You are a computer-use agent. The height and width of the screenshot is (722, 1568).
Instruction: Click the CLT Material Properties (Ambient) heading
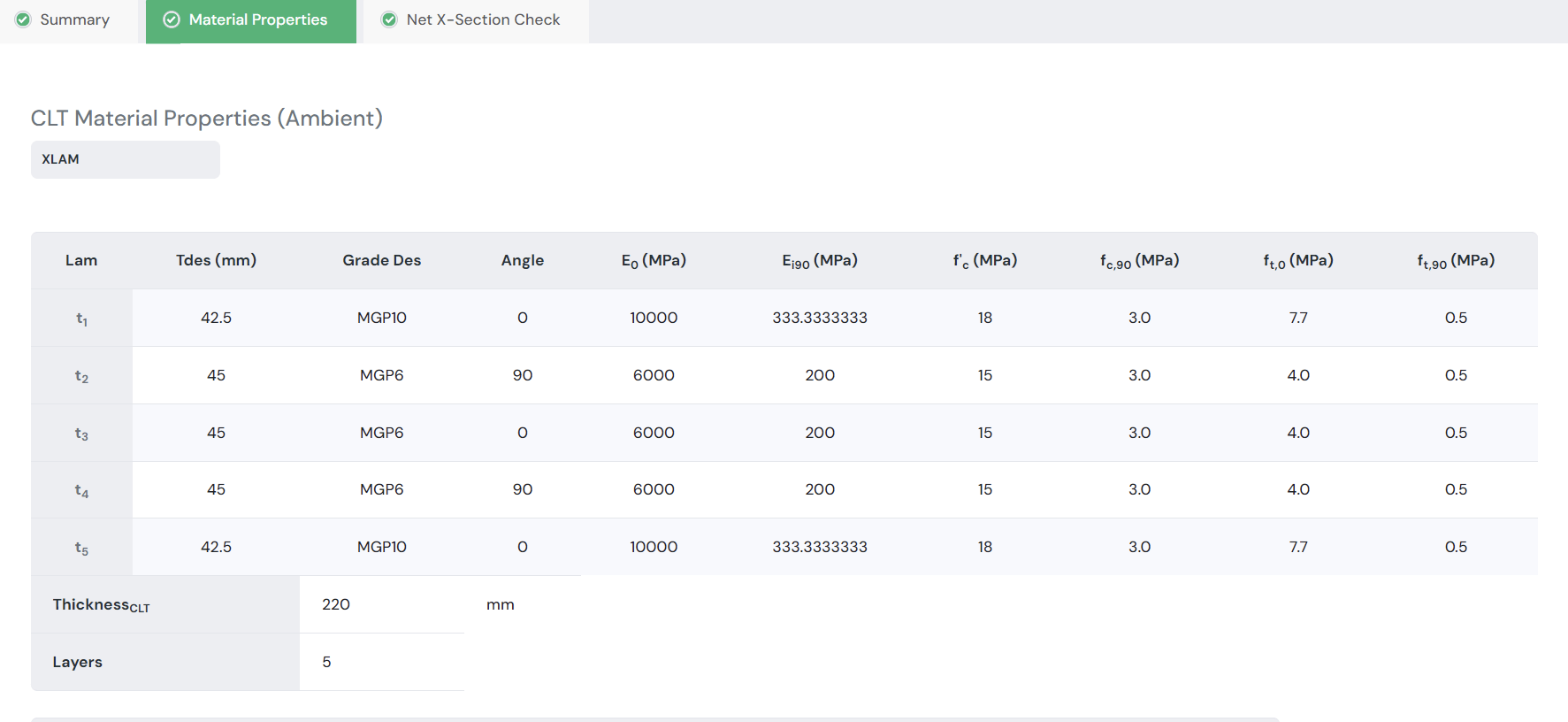point(207,118)
